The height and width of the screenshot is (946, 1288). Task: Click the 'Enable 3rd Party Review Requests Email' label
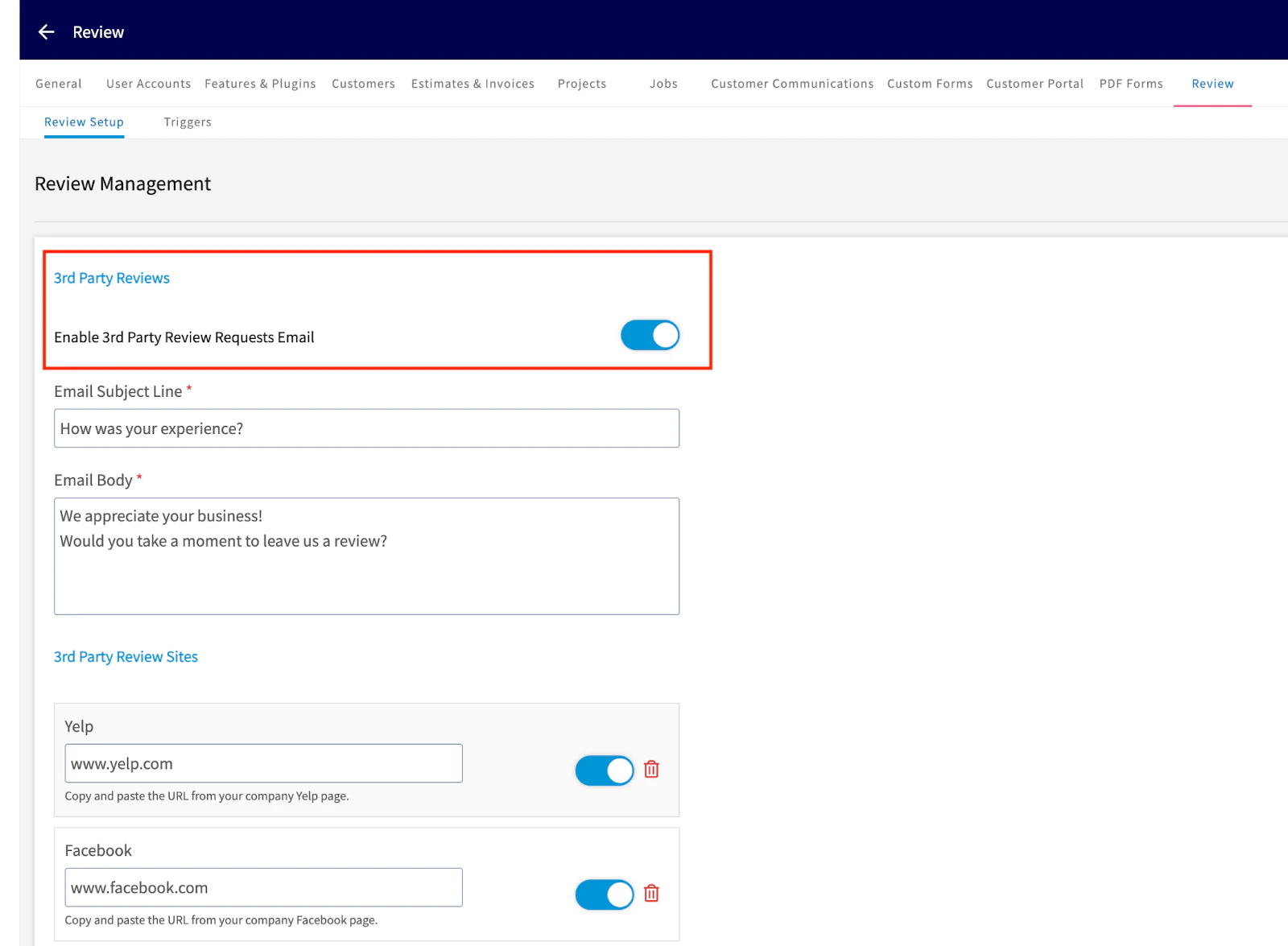coord(184,337)
